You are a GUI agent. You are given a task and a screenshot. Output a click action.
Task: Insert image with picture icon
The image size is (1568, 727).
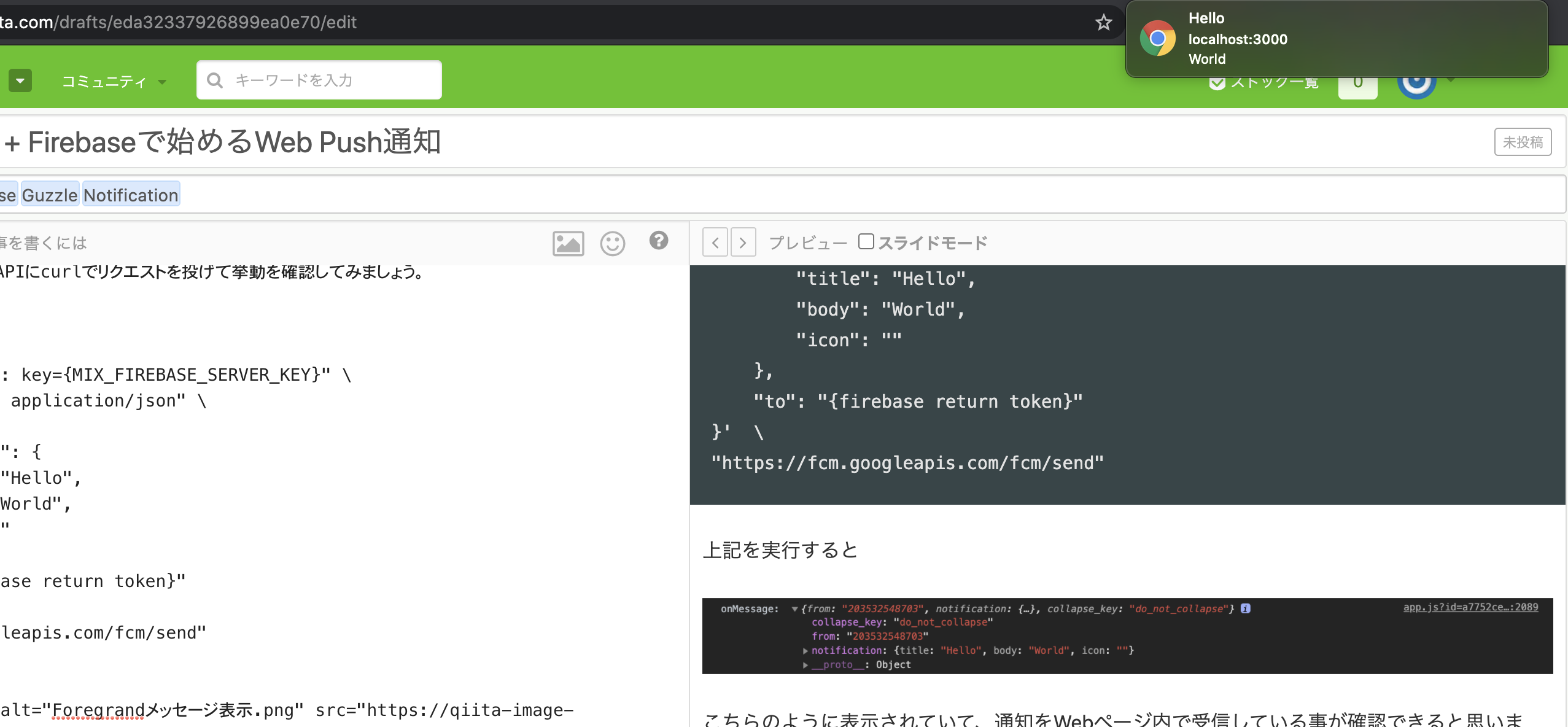click(x=568, y=243)
